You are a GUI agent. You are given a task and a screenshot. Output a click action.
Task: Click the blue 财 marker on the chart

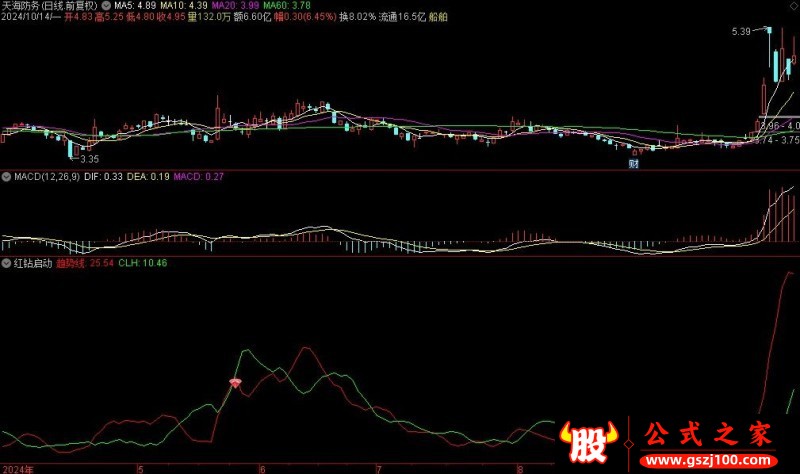coord(633,164)
